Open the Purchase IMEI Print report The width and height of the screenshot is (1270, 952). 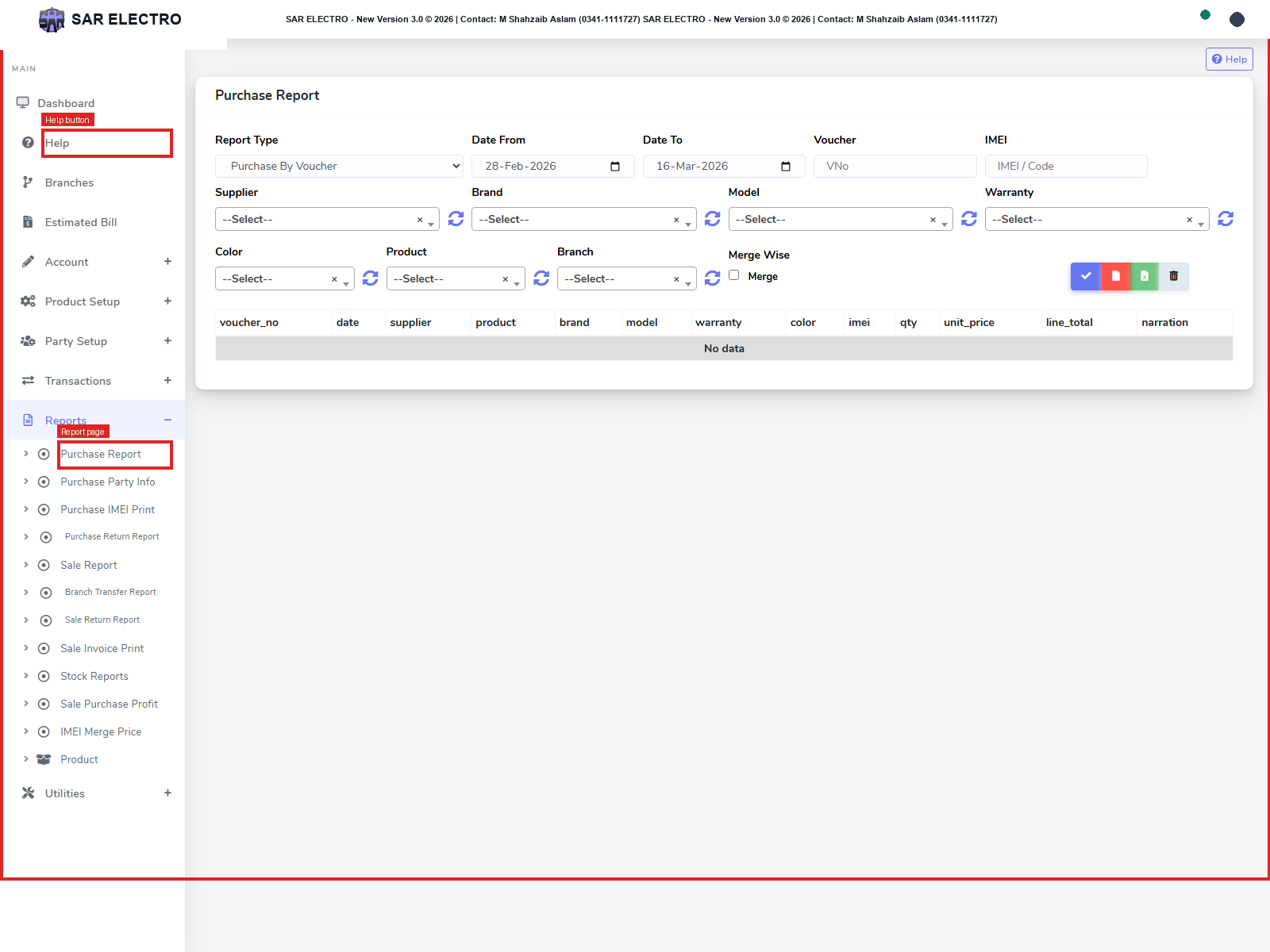click(108, 509)
